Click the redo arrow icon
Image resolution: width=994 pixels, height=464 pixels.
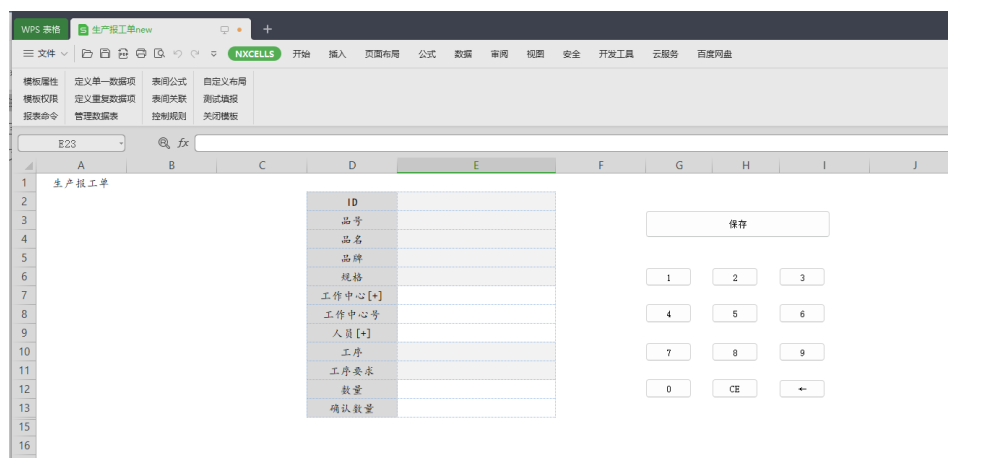tap(196, 54)
